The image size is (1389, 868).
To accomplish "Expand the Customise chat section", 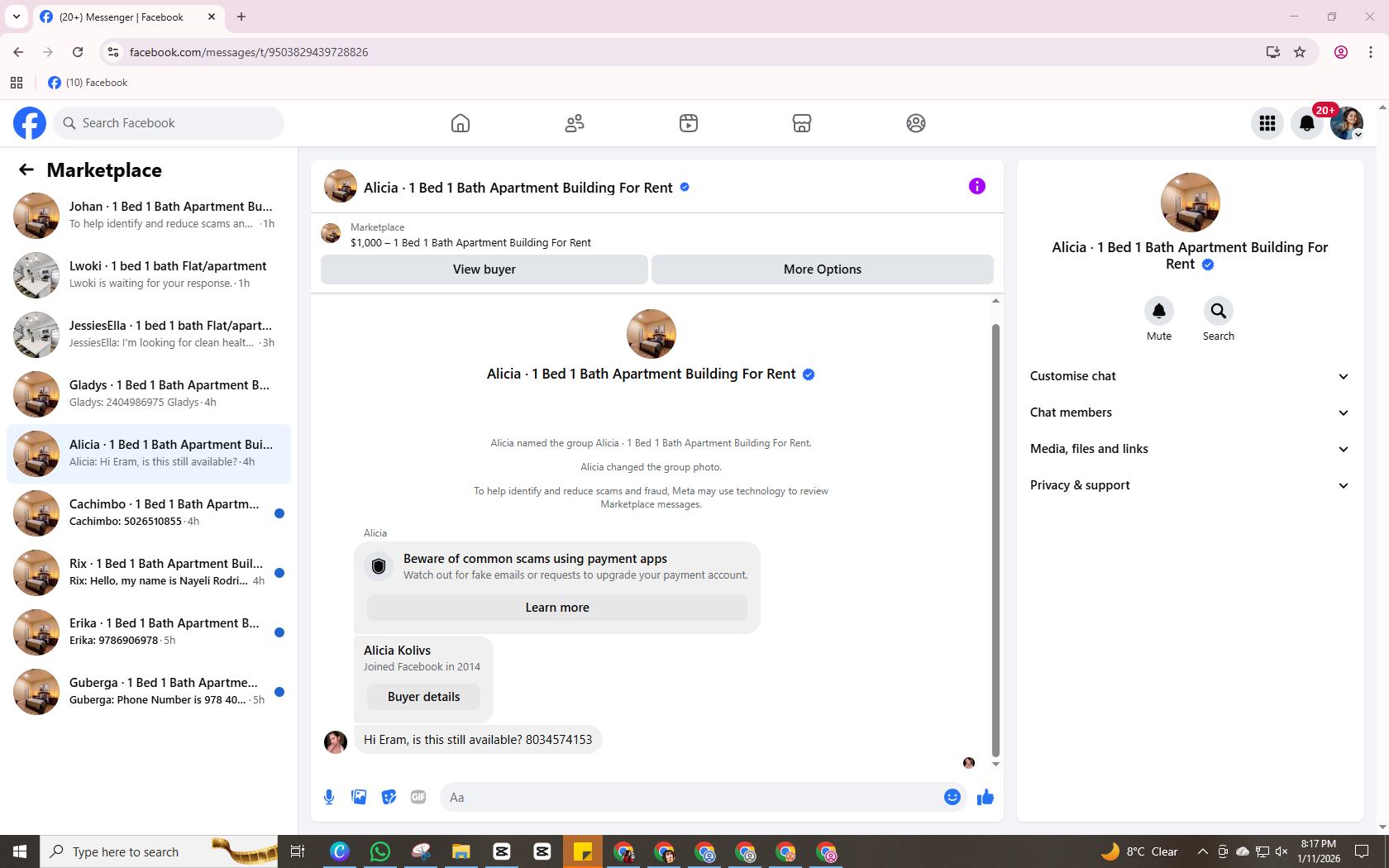I will click(x=1190, y=376).
